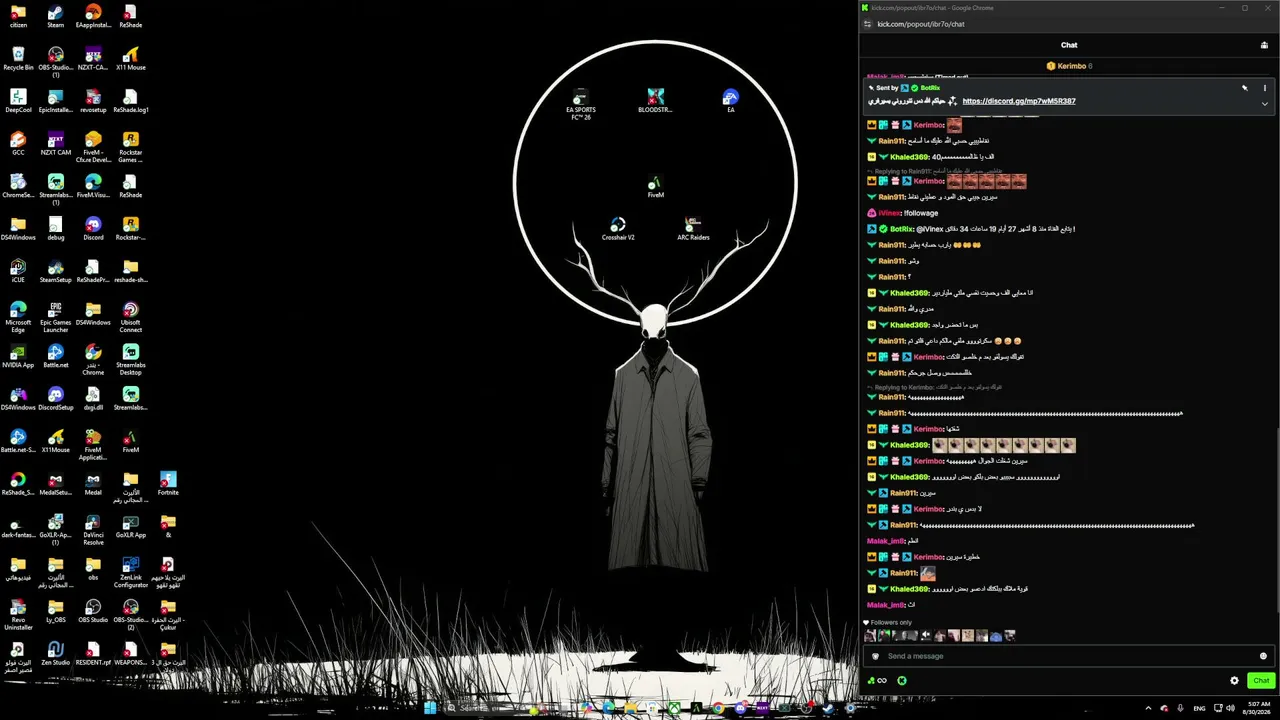Open the Steam desktop shortcut

(55, 17)
